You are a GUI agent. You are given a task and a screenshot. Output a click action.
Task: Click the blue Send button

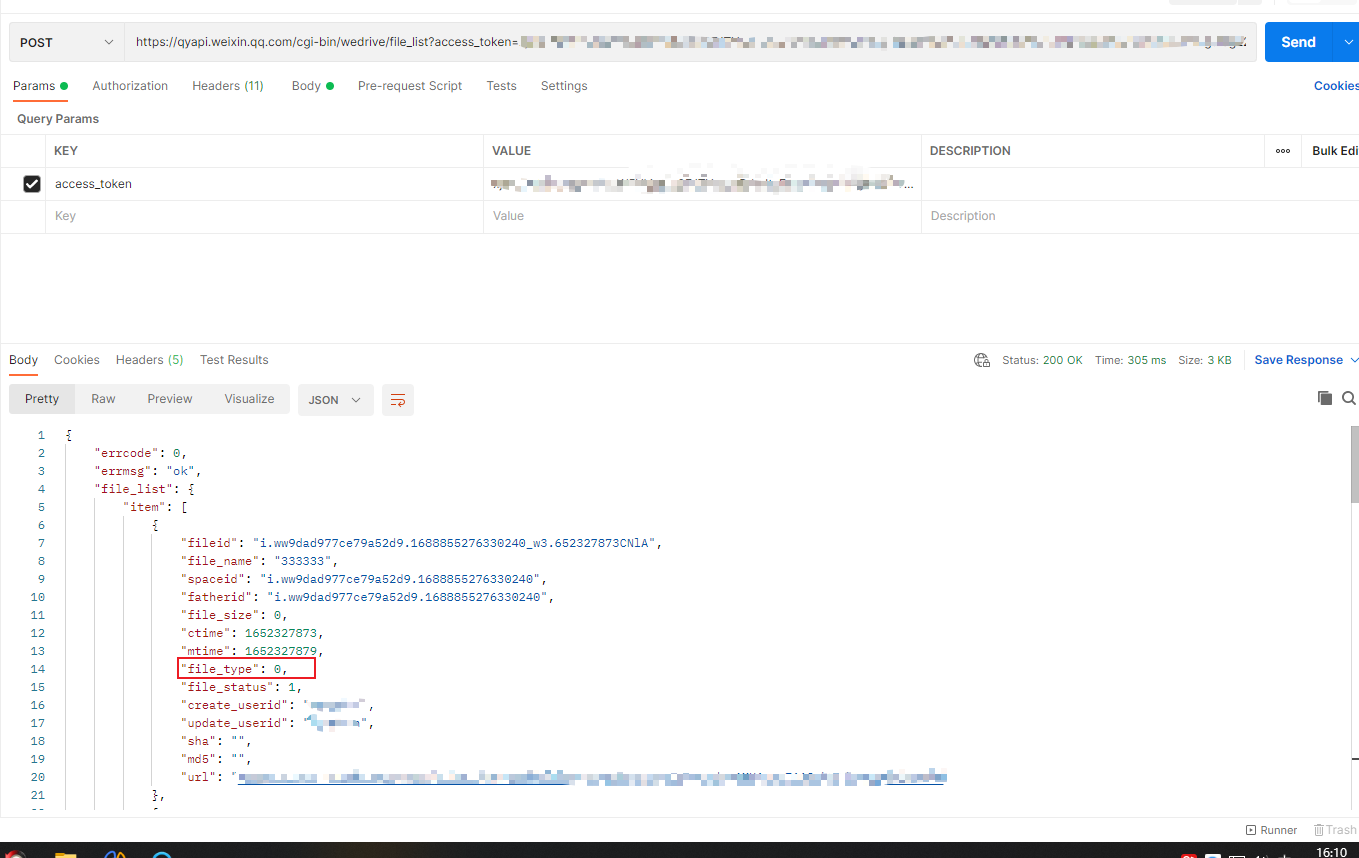1298,42
